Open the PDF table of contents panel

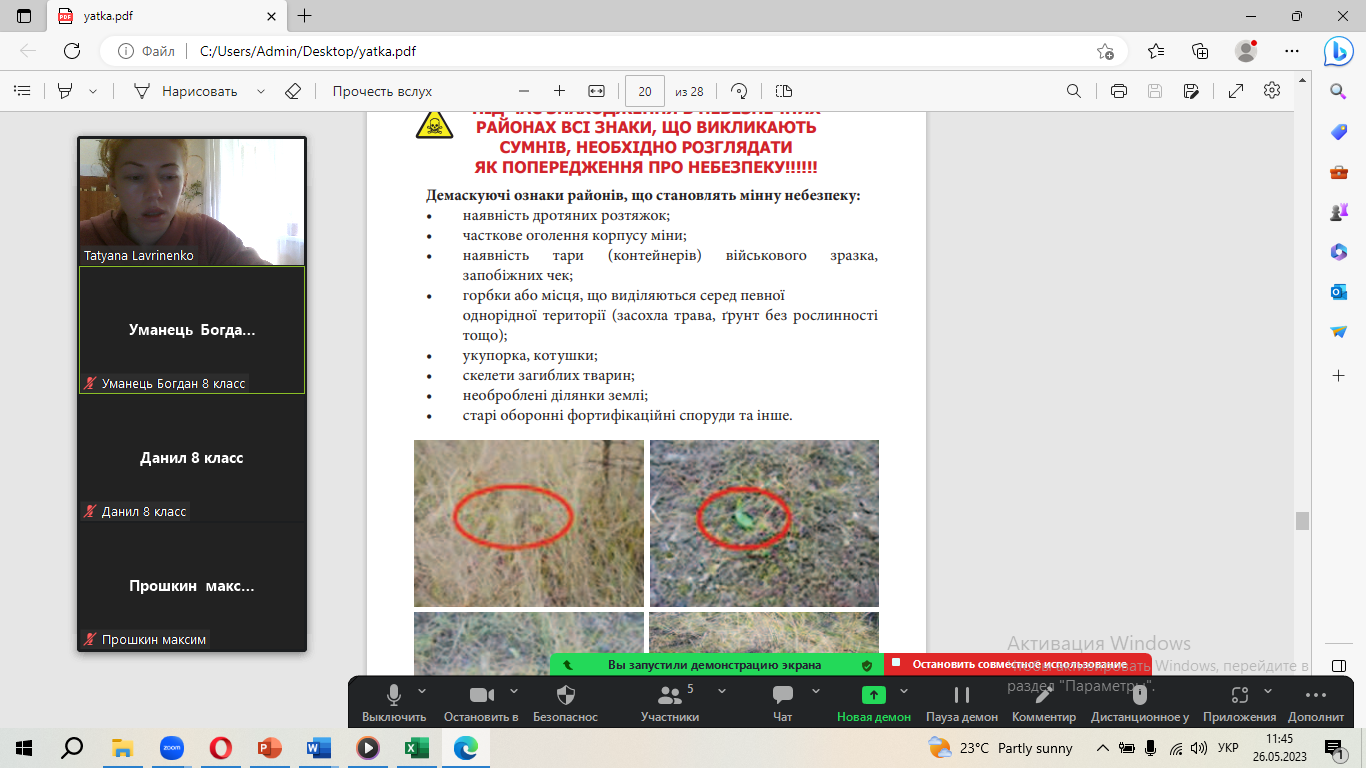[22, 91]
